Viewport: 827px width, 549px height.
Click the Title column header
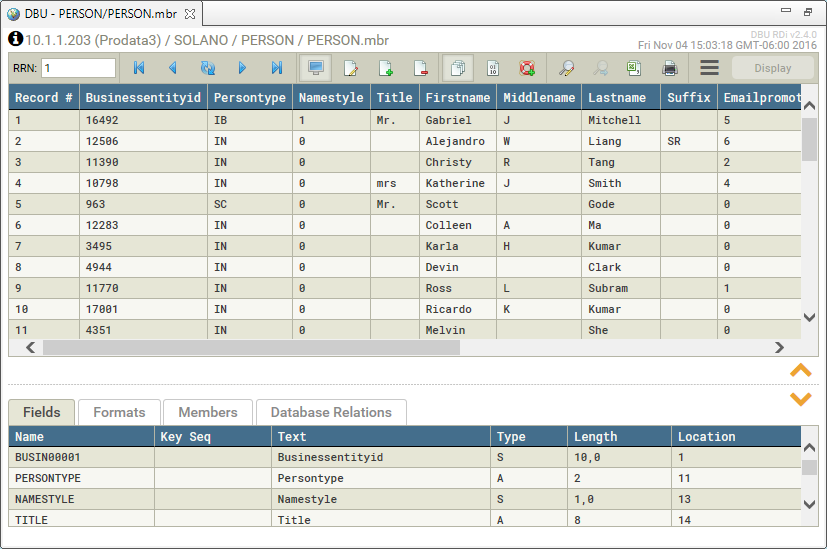point(395,98)
